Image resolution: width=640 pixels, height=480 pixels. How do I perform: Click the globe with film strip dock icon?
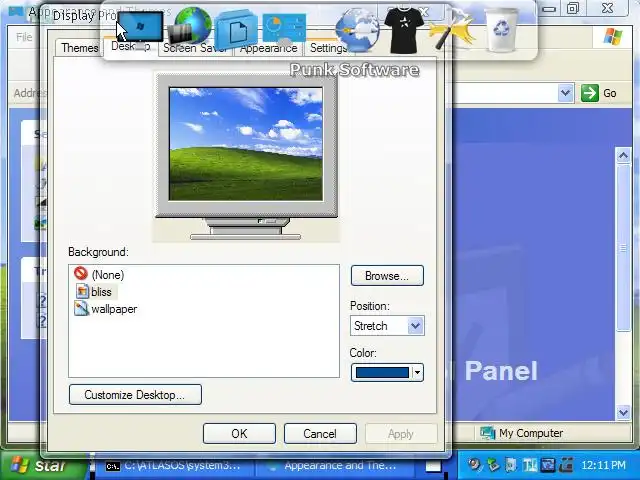(189, 27)
